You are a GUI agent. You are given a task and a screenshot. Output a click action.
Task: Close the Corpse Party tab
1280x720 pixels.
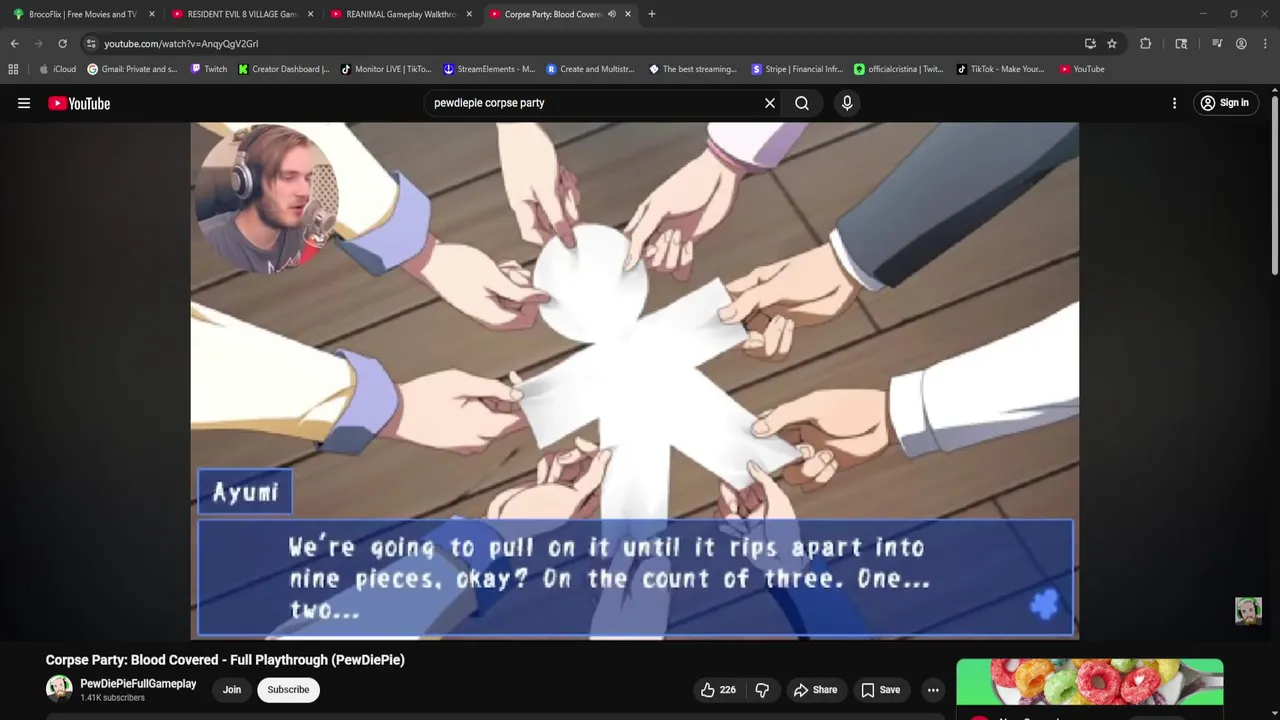[628, 14]
